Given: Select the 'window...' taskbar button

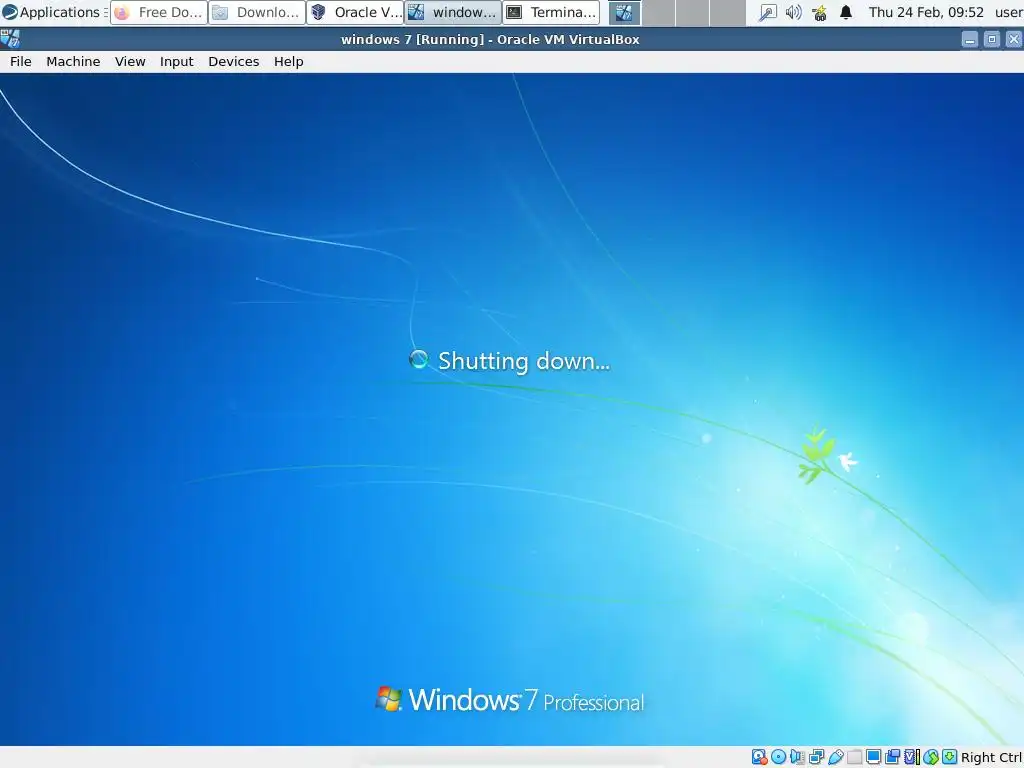Looking at the screenshot, I should click(x=453, y=12).
